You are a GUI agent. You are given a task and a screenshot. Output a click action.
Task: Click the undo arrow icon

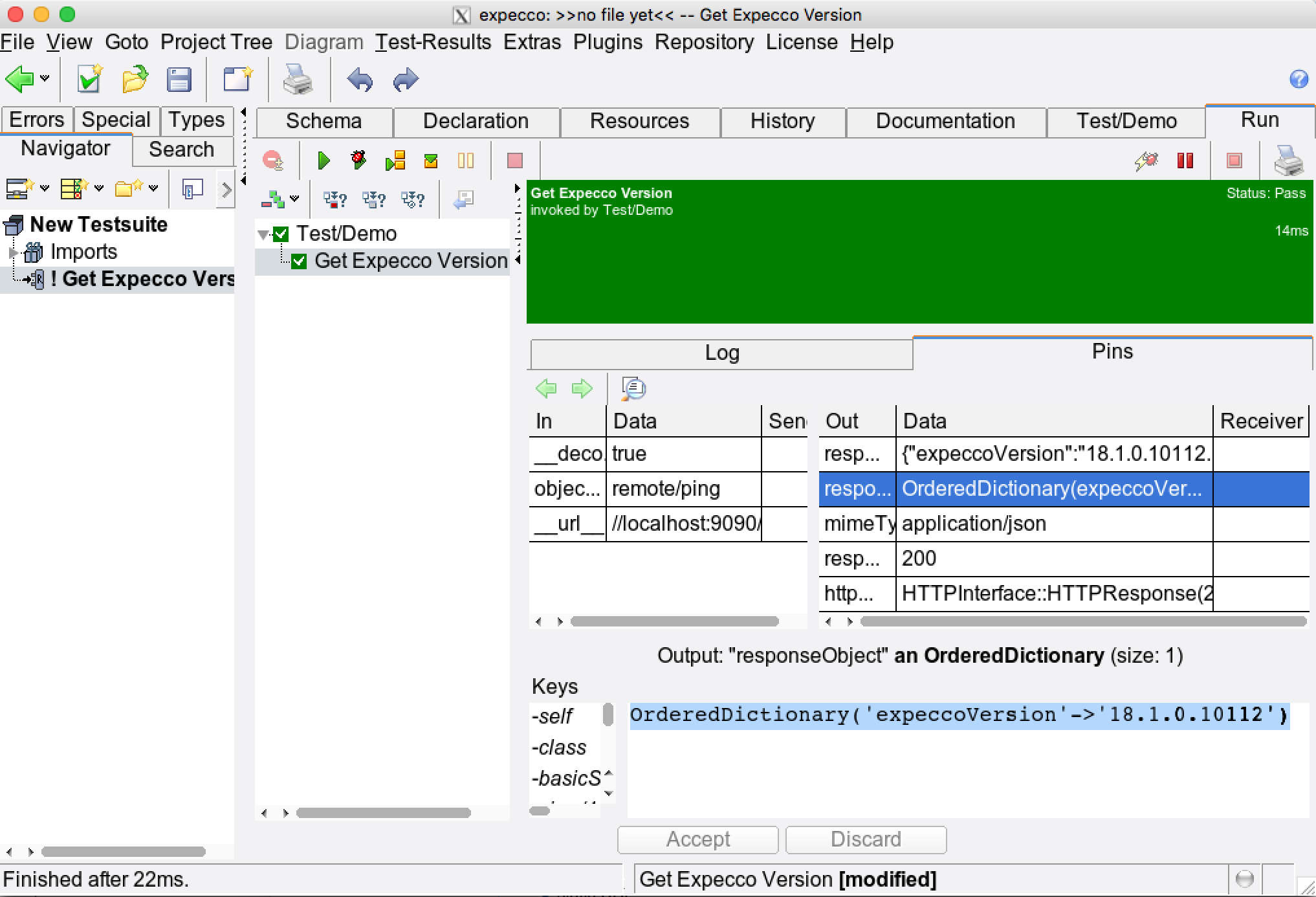(360, 80)
